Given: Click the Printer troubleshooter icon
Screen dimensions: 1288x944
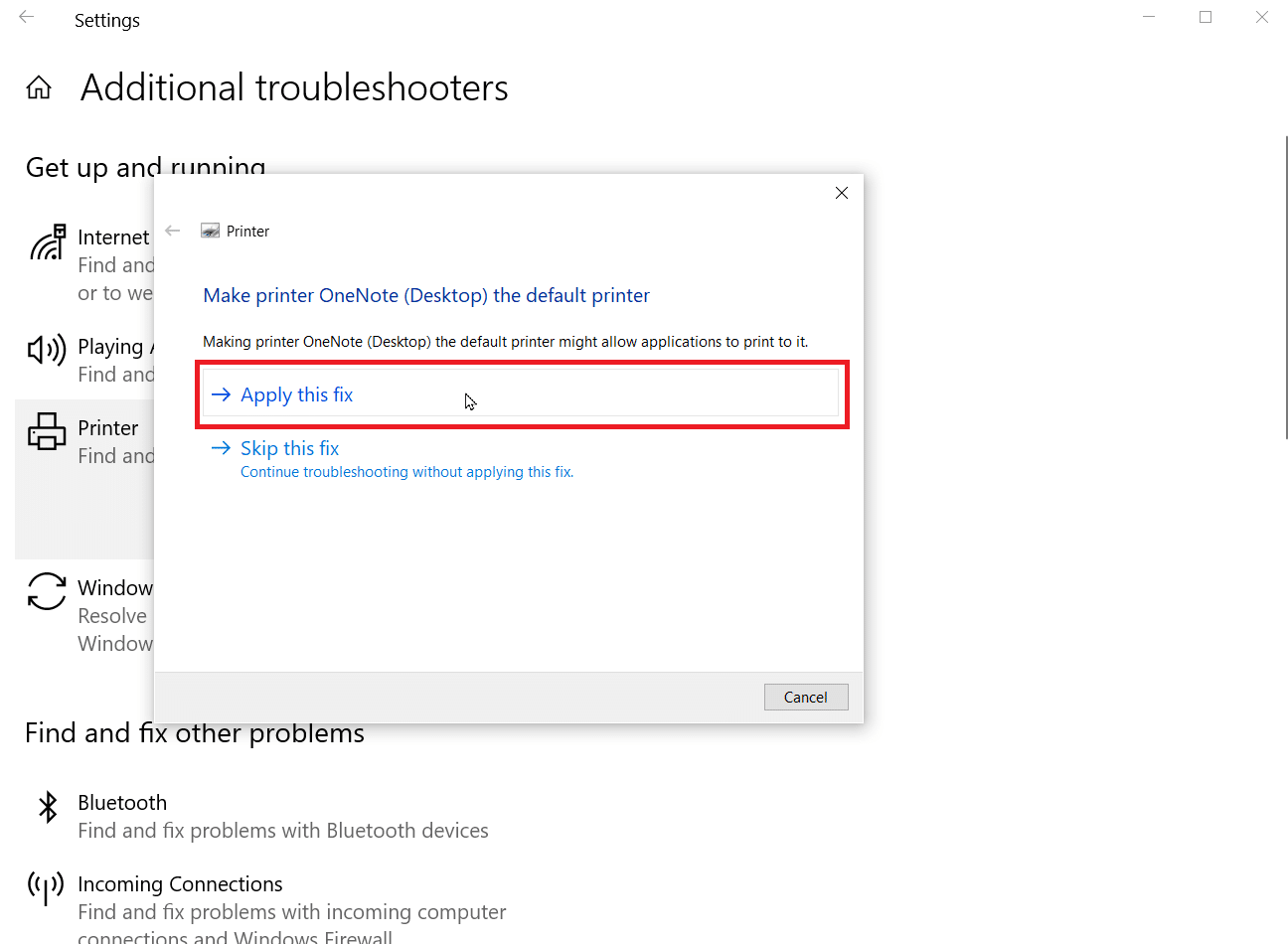Looking at the screenshot, I should click(x=47, y=431).
